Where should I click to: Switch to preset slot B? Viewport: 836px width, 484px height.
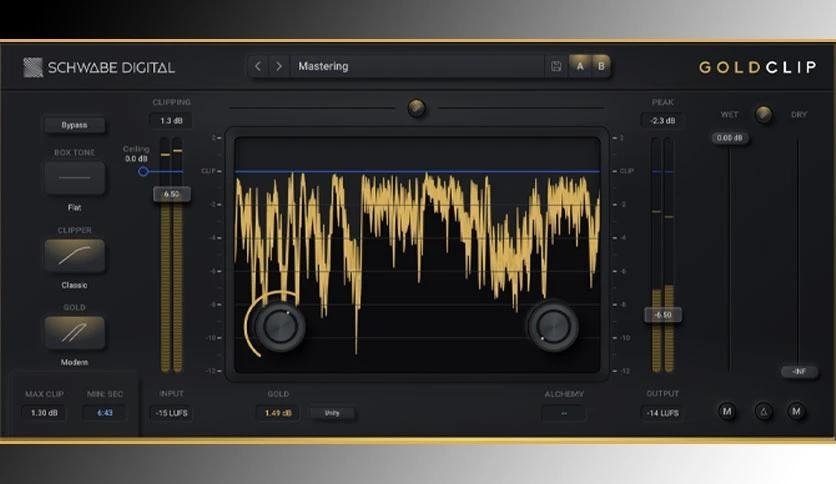[601, 67]
